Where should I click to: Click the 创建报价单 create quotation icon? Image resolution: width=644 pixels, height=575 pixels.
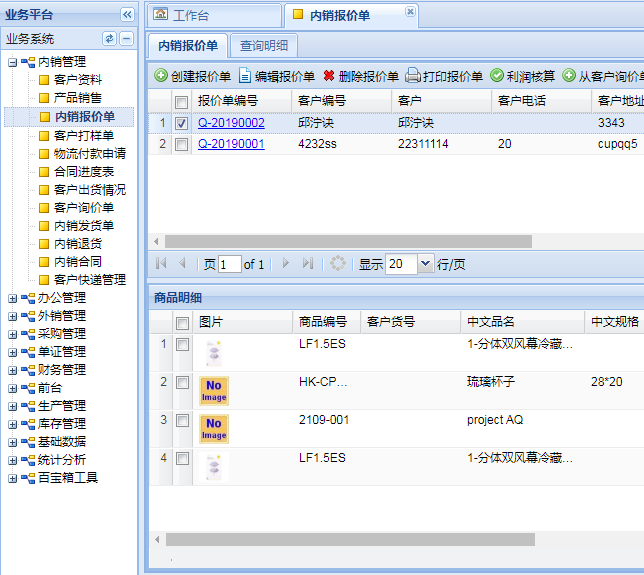pos(161,76)
